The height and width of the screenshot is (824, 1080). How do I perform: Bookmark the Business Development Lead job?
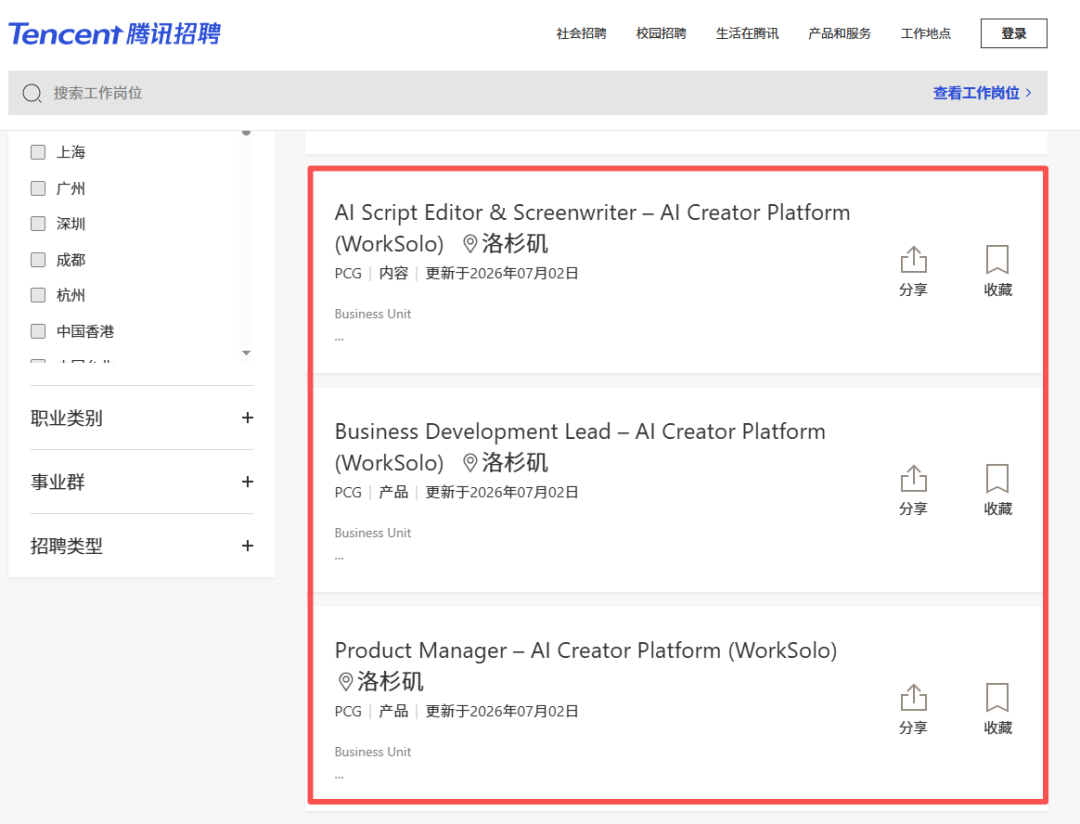click(x=997, y=491)
